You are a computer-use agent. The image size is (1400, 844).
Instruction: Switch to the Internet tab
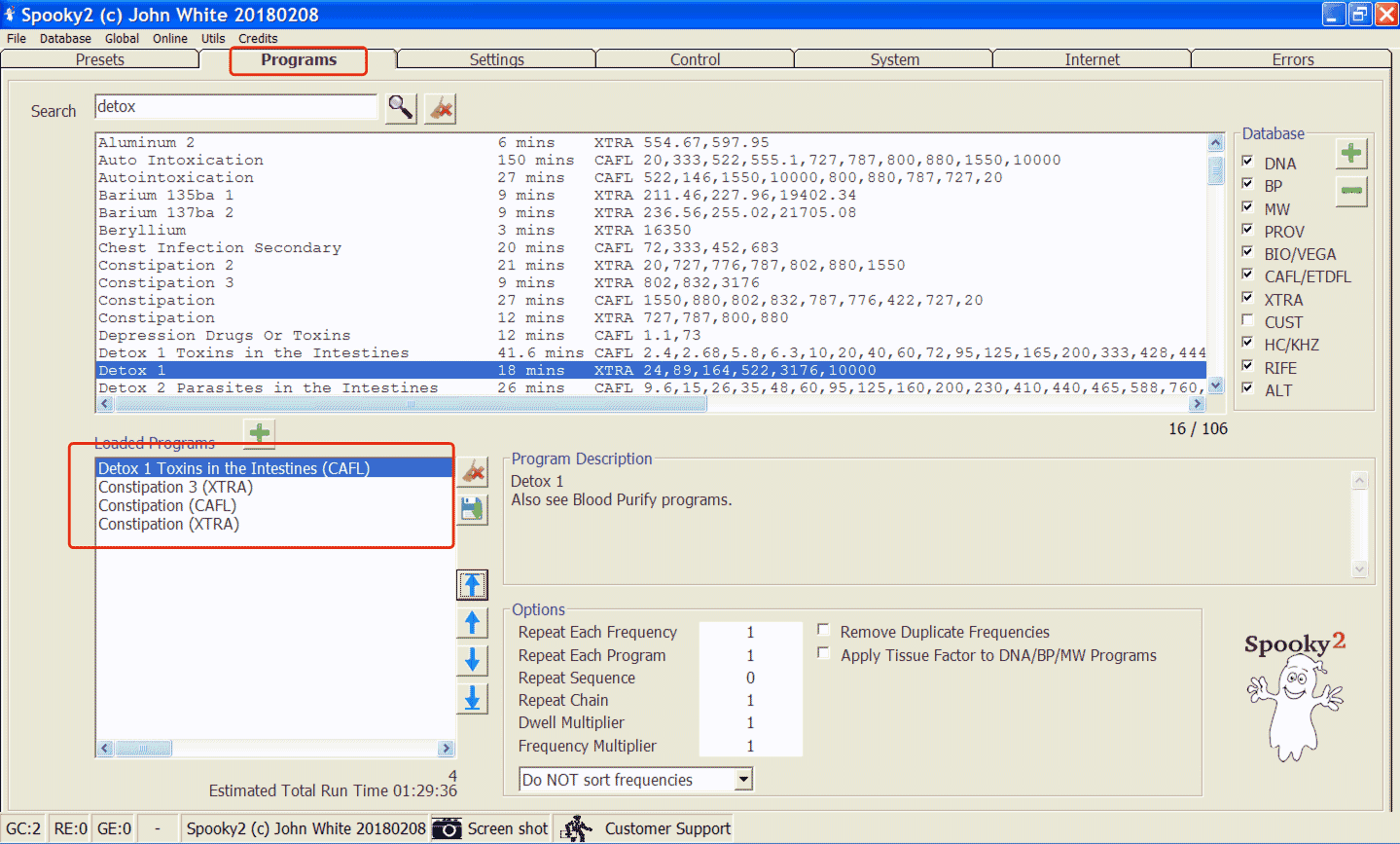click(x=1092, y=59)
